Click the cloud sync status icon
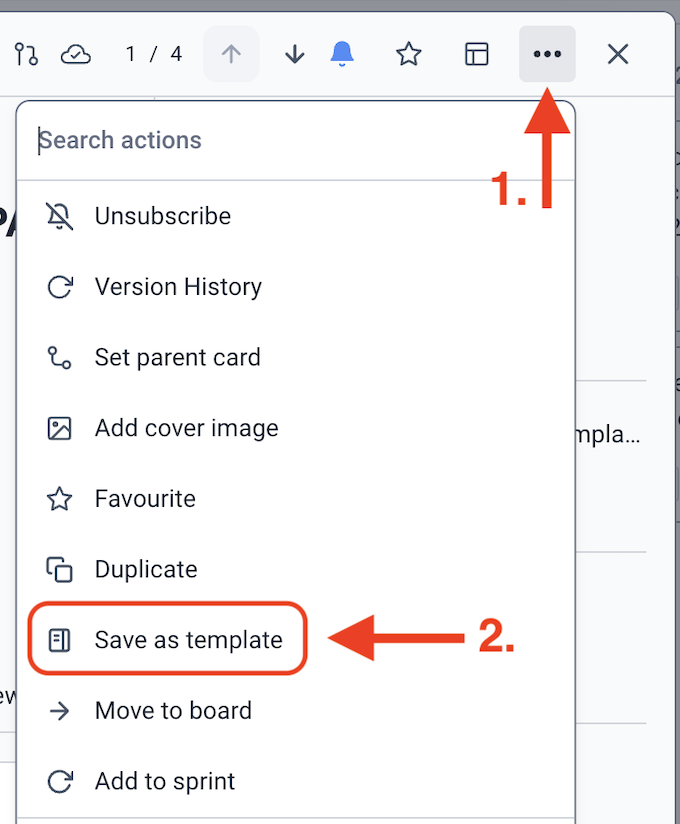 click(x=76, y=54)
